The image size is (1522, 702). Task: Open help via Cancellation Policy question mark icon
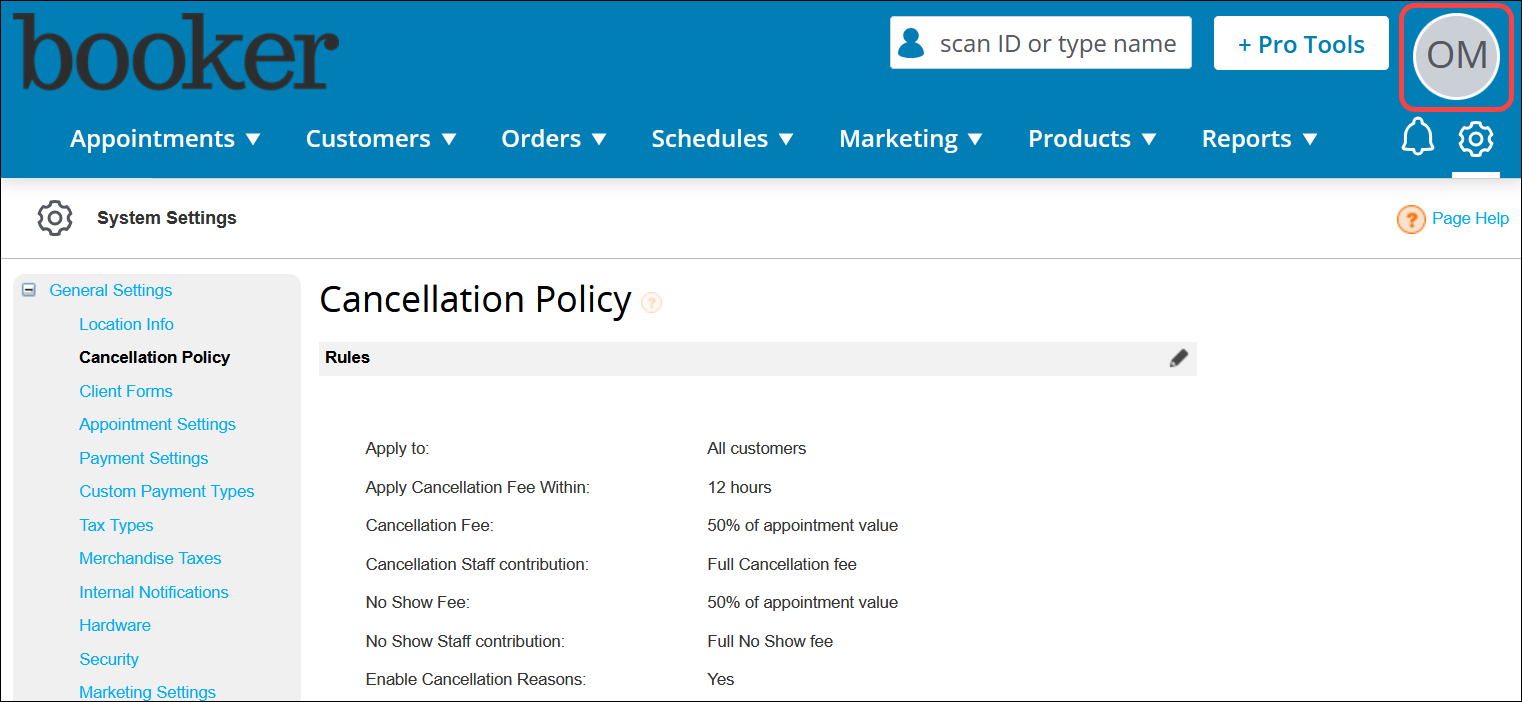coord(651,302)
